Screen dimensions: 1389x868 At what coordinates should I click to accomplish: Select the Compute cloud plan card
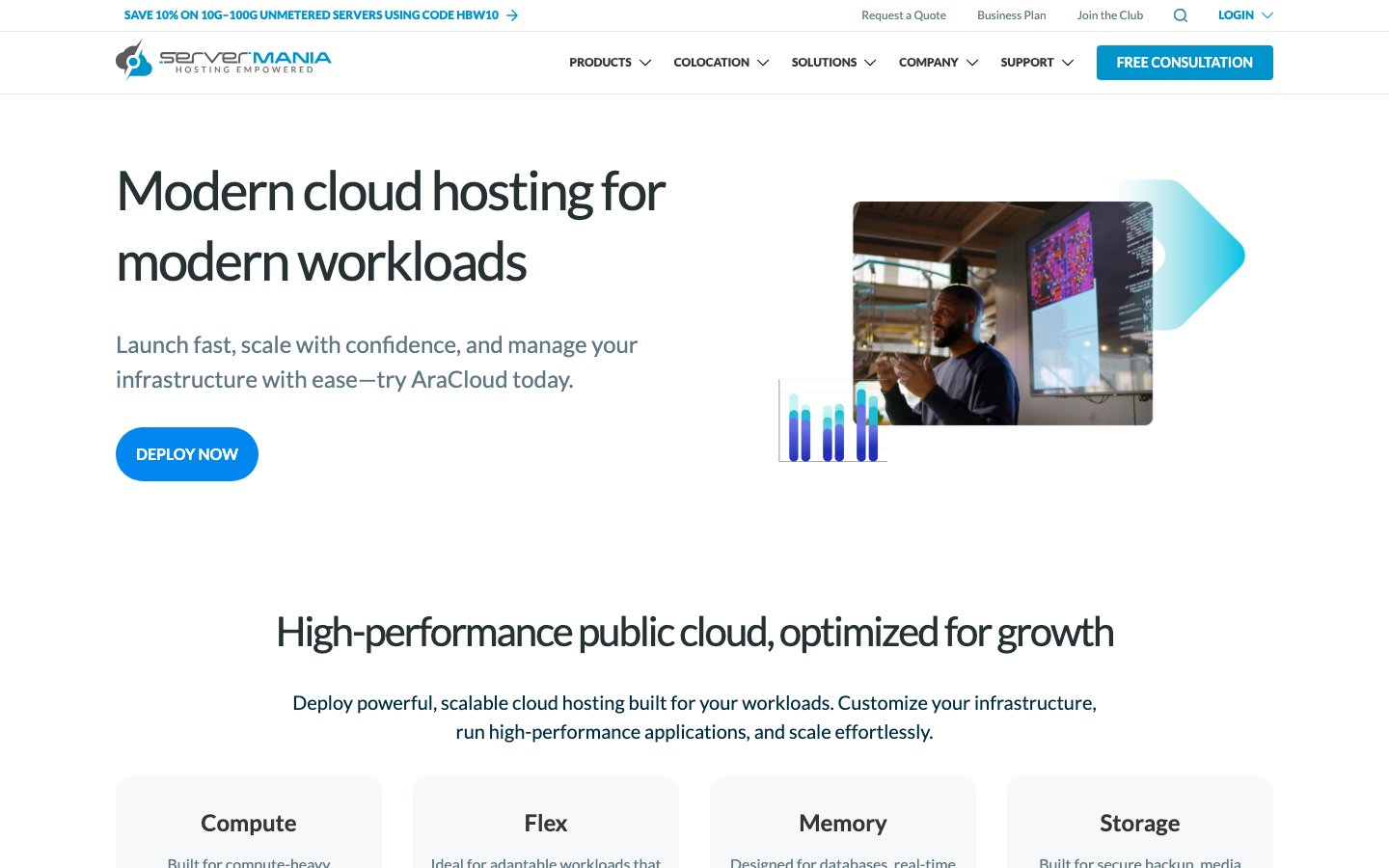click(249, 823)
